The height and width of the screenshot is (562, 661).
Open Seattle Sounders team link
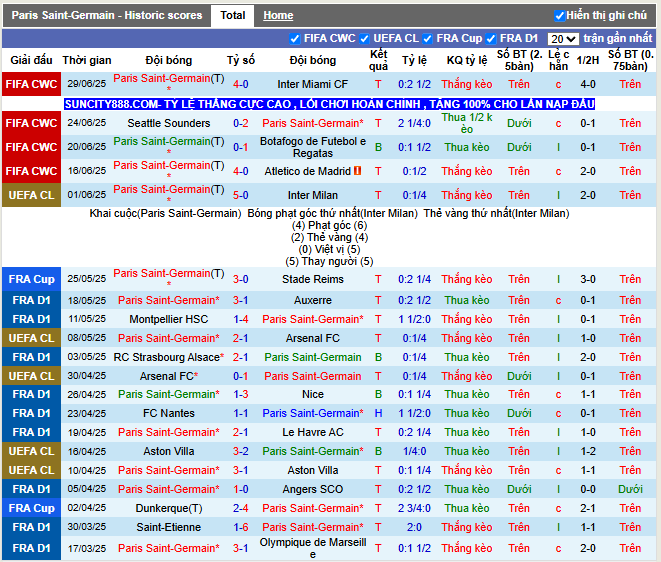pos(169,123)
